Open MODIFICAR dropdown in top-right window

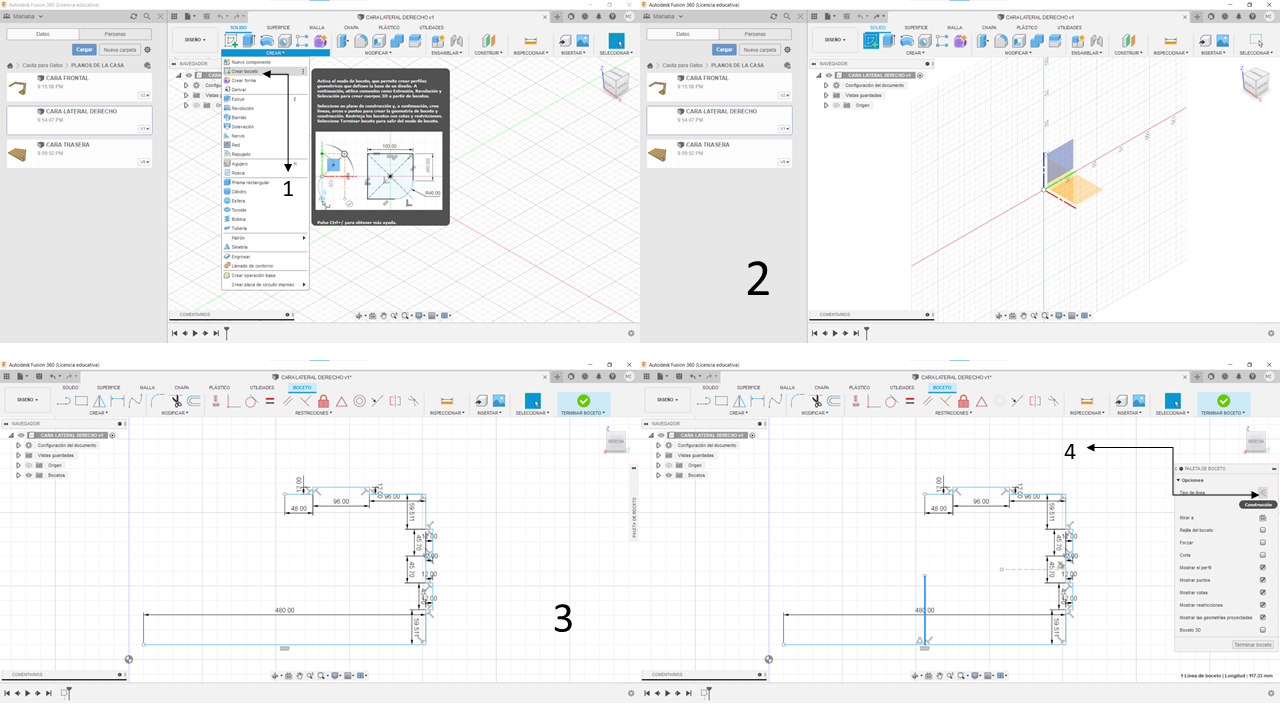[1020, 53]
